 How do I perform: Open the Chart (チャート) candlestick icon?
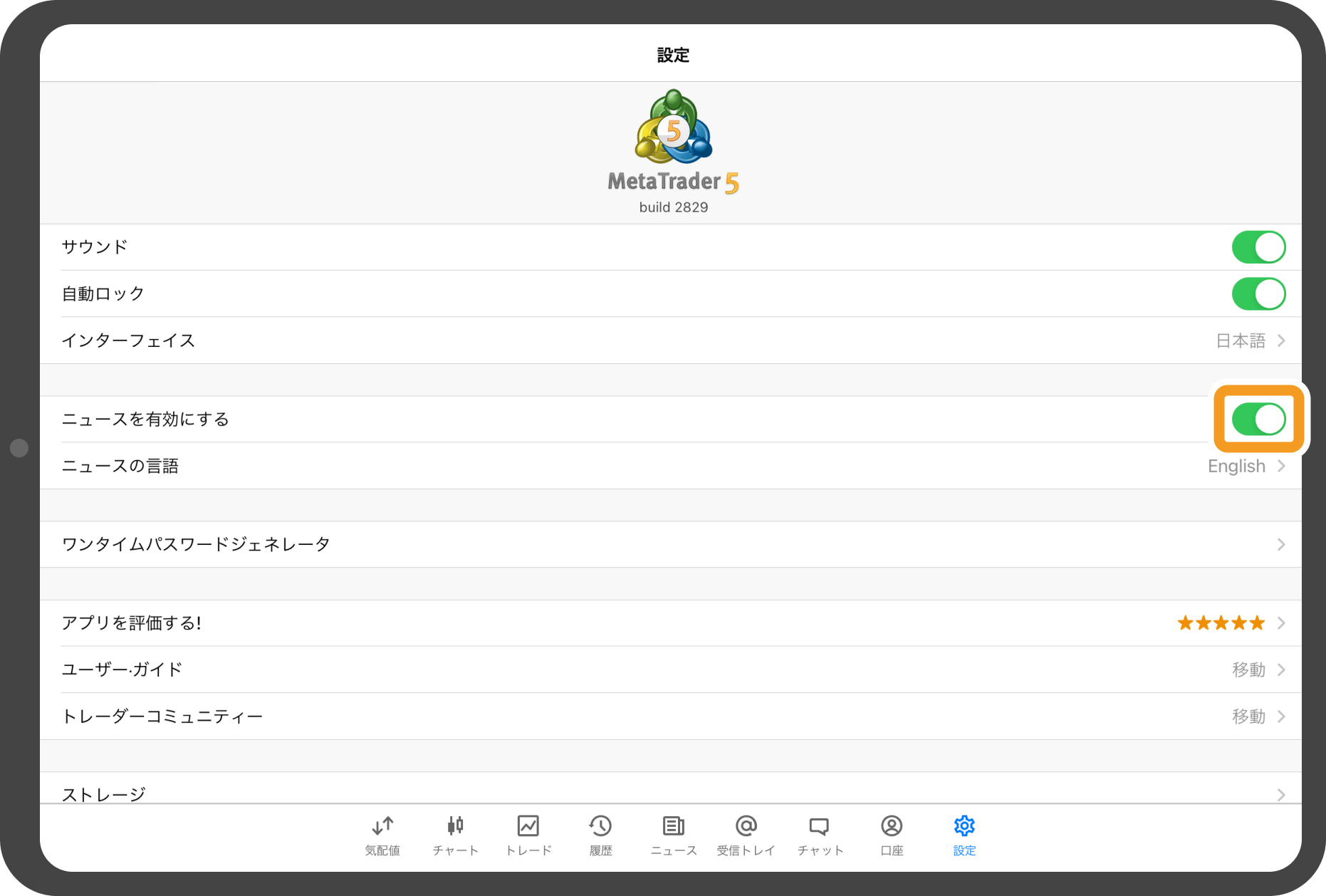pos(455,826)
